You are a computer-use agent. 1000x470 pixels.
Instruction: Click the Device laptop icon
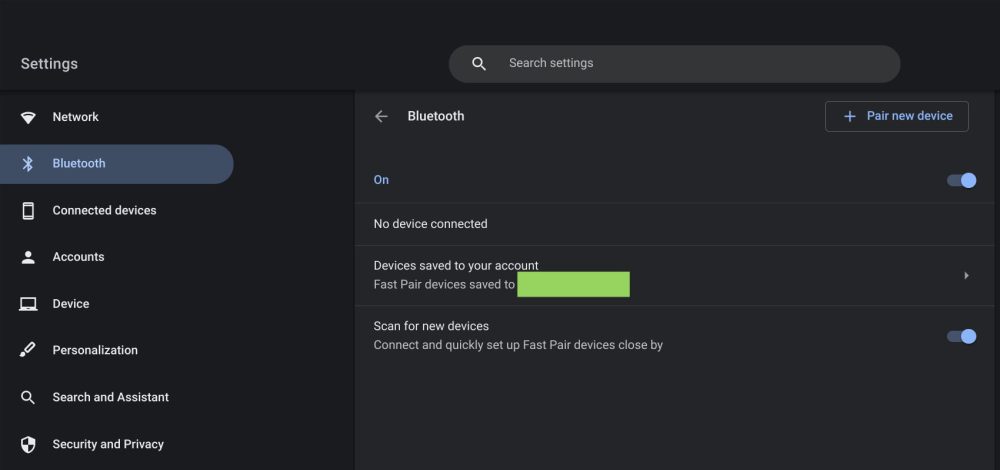pos(28,304)
